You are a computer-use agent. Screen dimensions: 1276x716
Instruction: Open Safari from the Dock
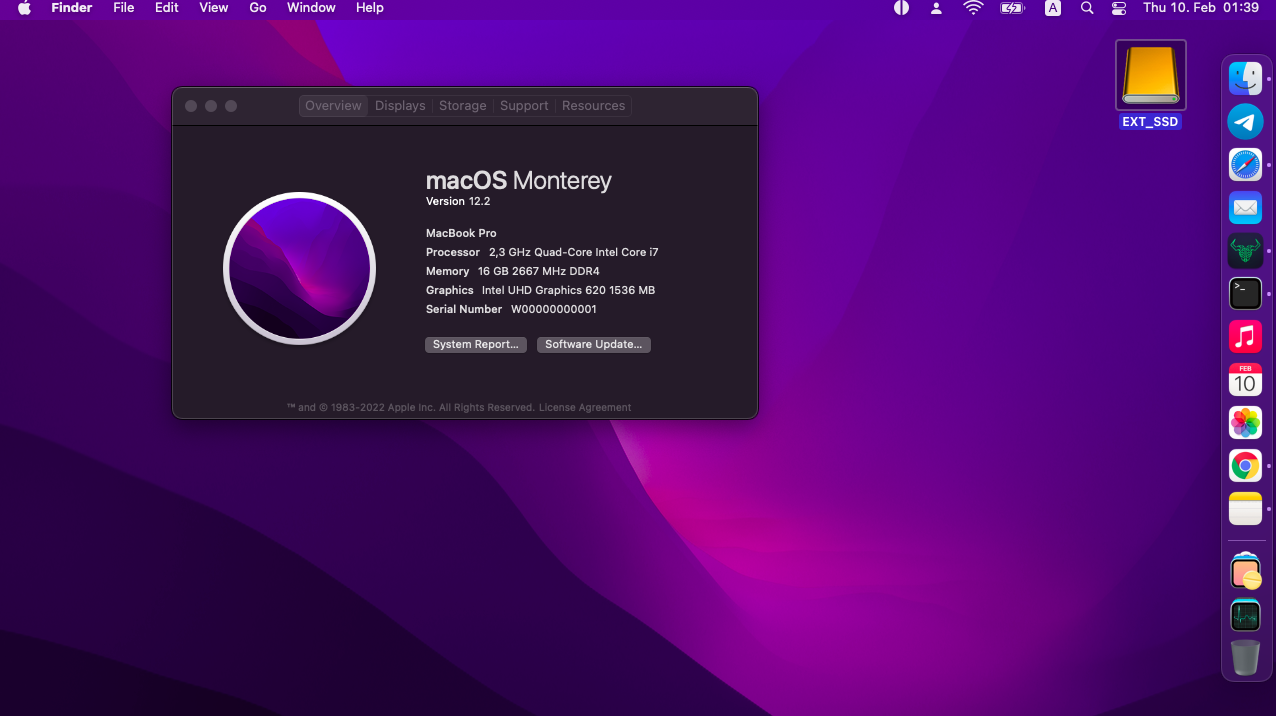coord(1245,164)
